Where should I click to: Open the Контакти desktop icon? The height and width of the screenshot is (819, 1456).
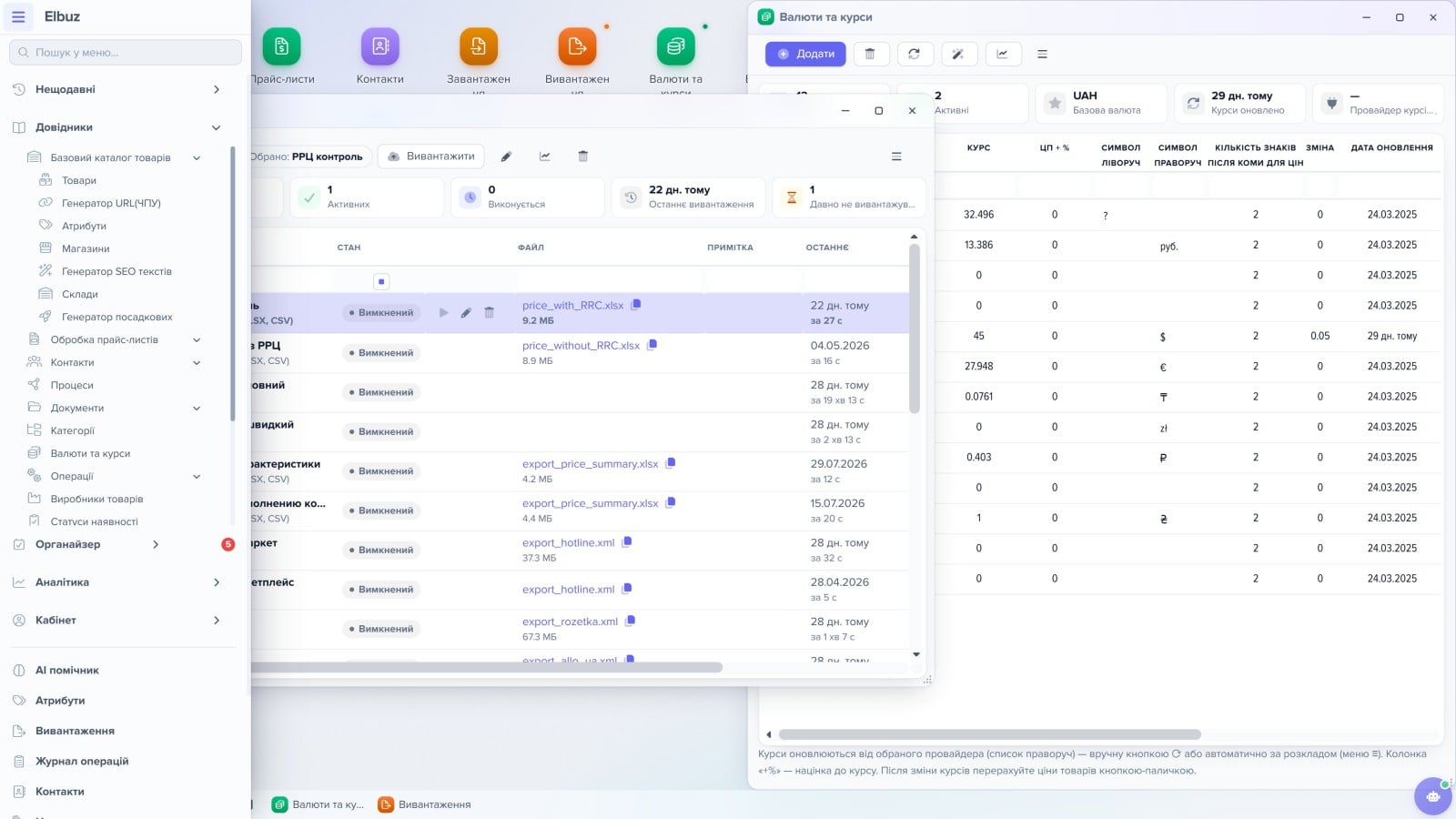point(380,46)
